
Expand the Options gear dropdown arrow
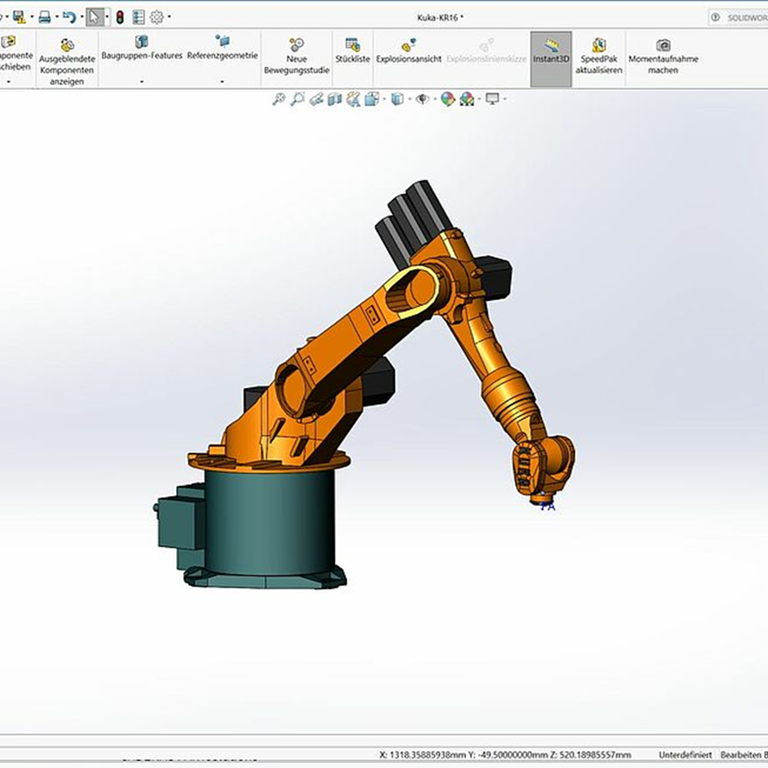pos(169,17)
